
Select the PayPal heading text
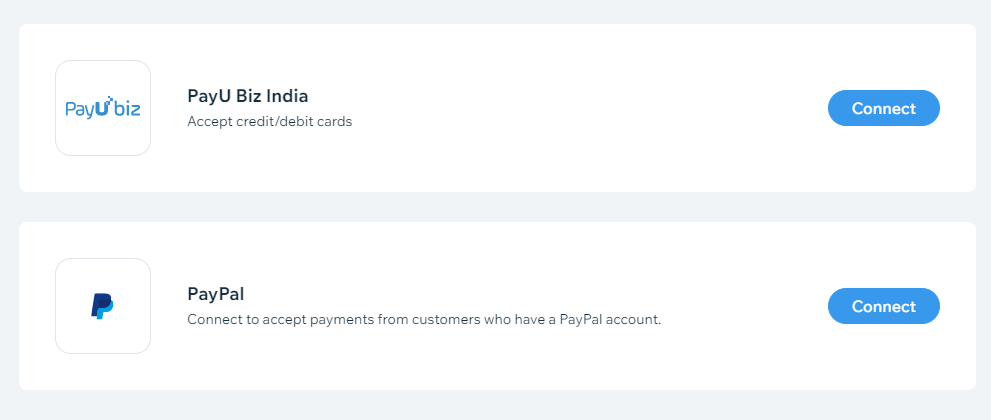(216, 295)
